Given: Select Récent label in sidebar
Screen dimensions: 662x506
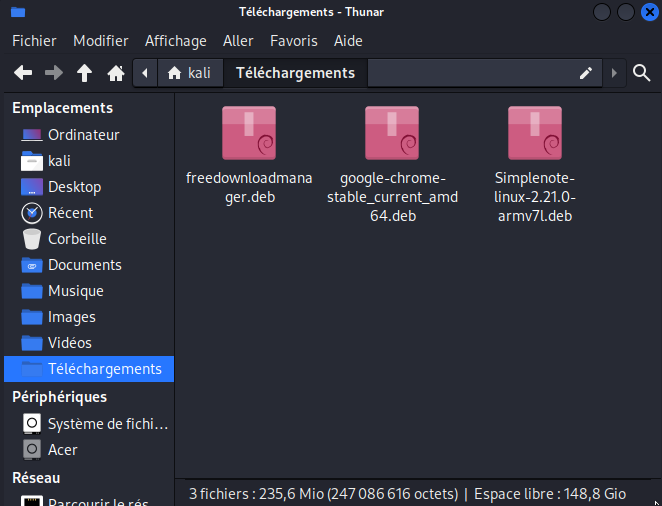Looking at the screenshot, I should (71, 213).
